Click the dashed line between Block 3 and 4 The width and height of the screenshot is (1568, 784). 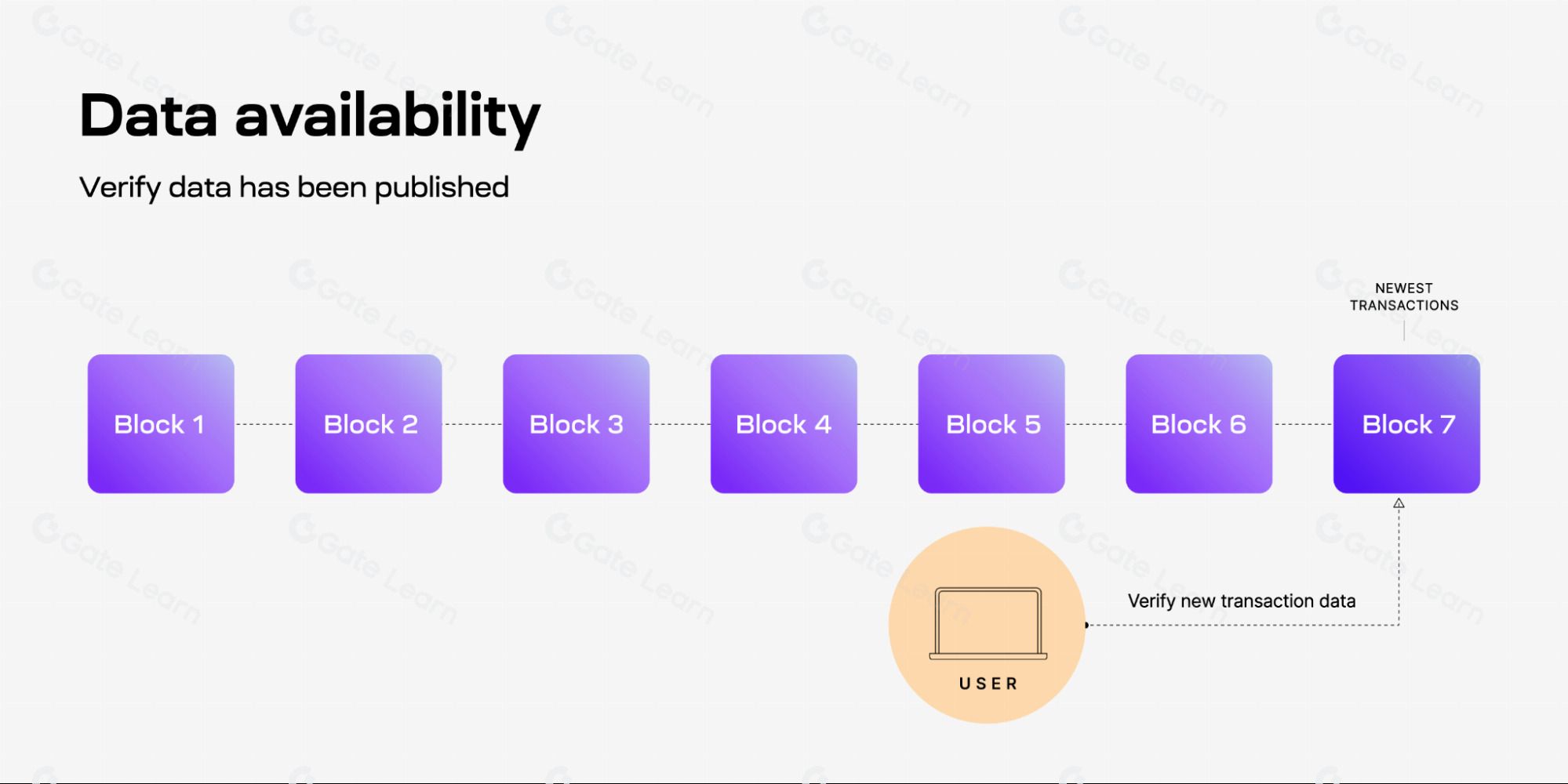click(x=680, y=424)
